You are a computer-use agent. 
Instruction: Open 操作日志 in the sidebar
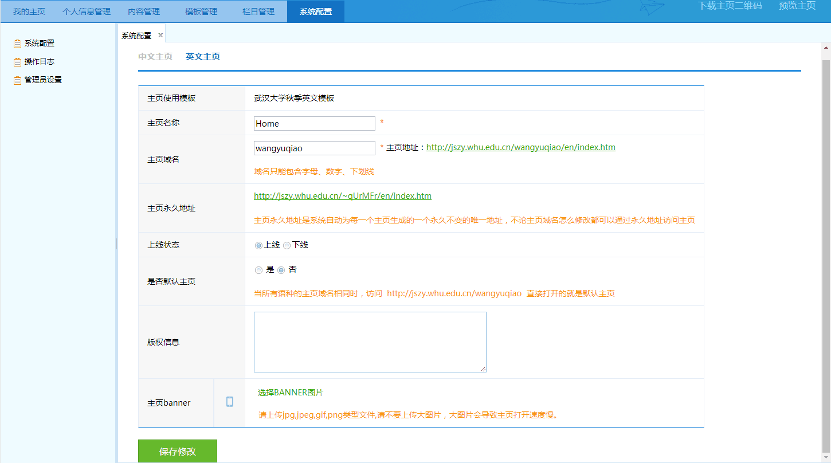coord(39,62)
